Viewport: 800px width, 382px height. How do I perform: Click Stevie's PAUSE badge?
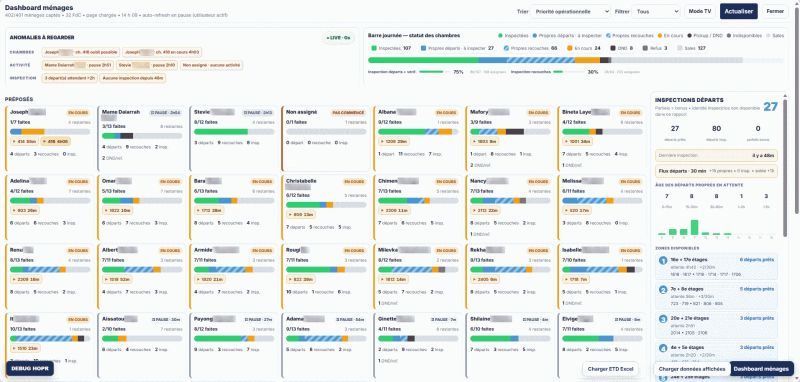click(257, 112)
